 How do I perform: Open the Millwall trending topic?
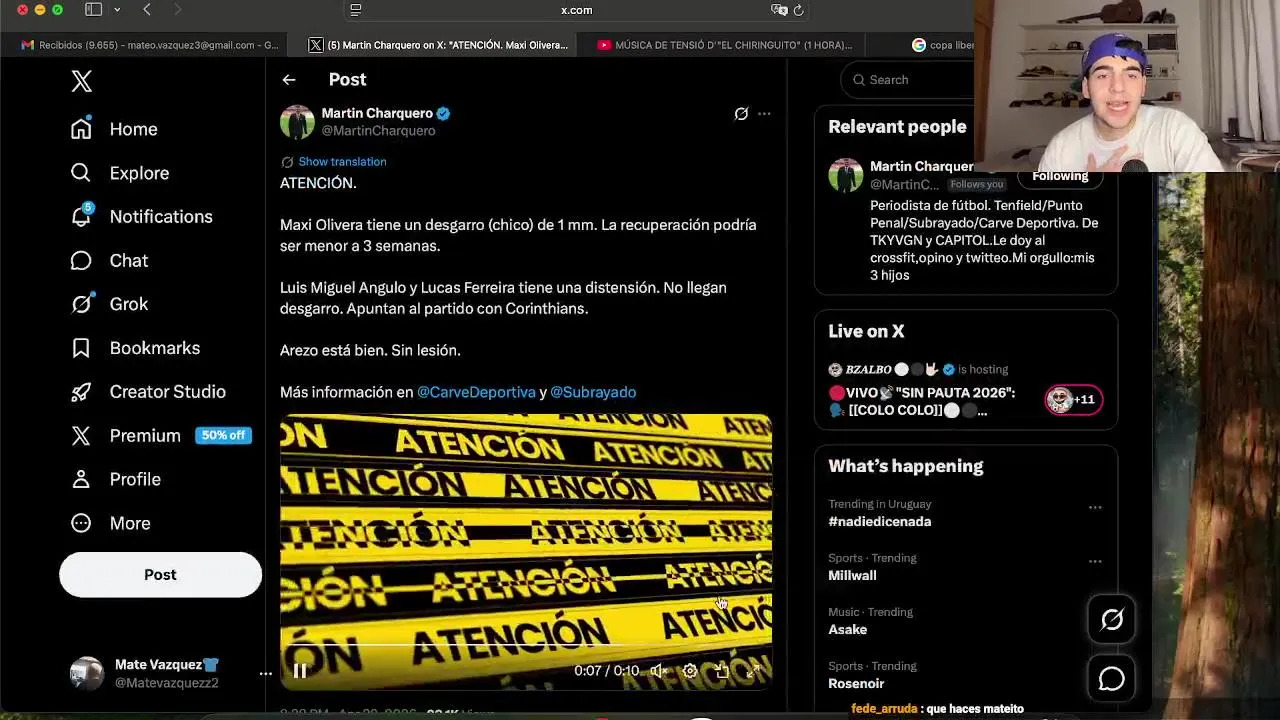tap(852, 576)
